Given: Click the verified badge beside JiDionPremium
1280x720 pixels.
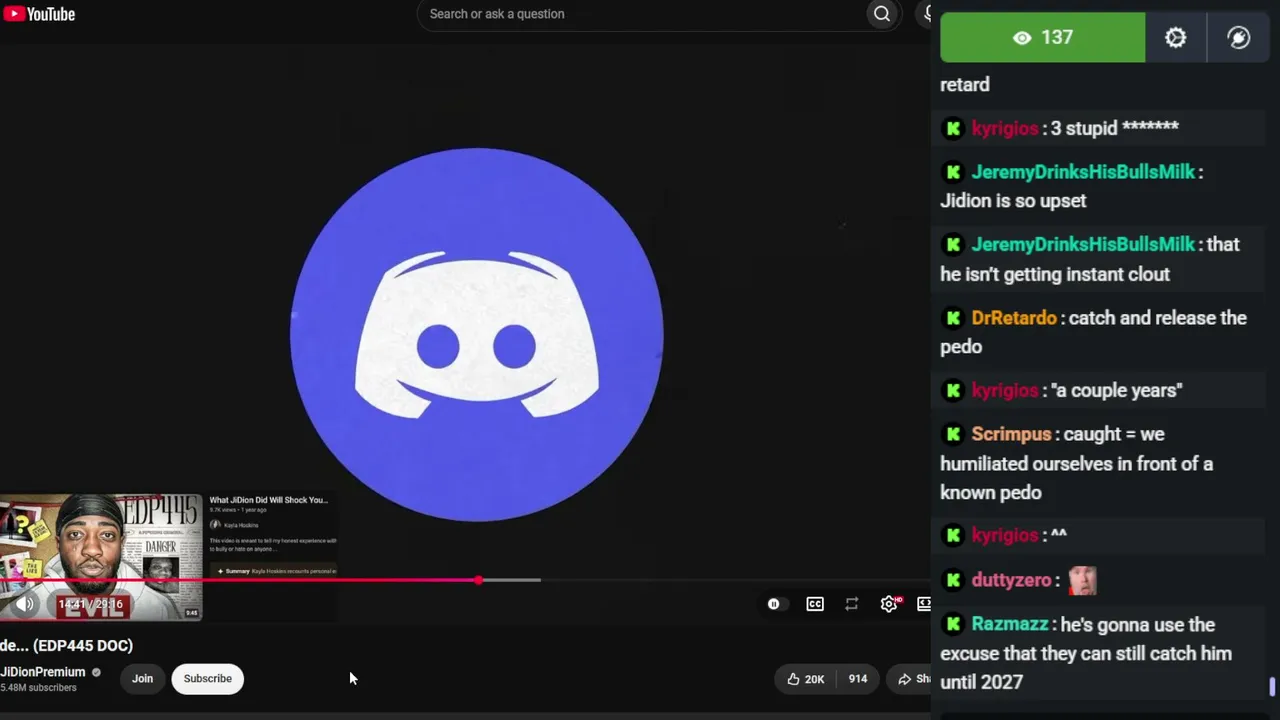Looking at the screenshot, I should coord(96,673).
